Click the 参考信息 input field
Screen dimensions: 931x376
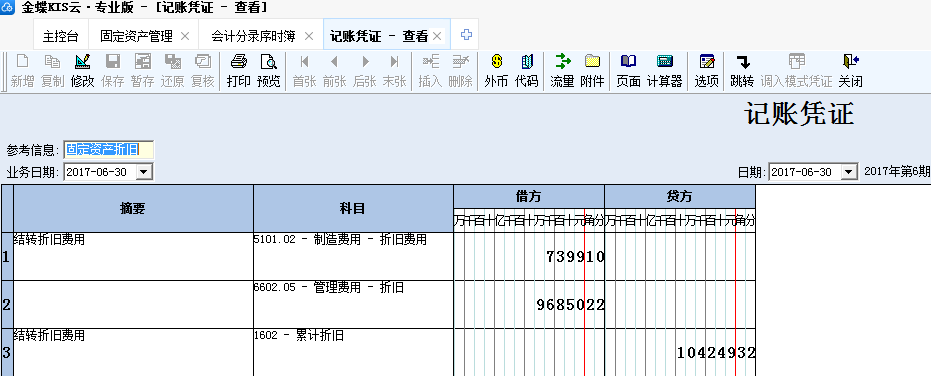[109, 150]
